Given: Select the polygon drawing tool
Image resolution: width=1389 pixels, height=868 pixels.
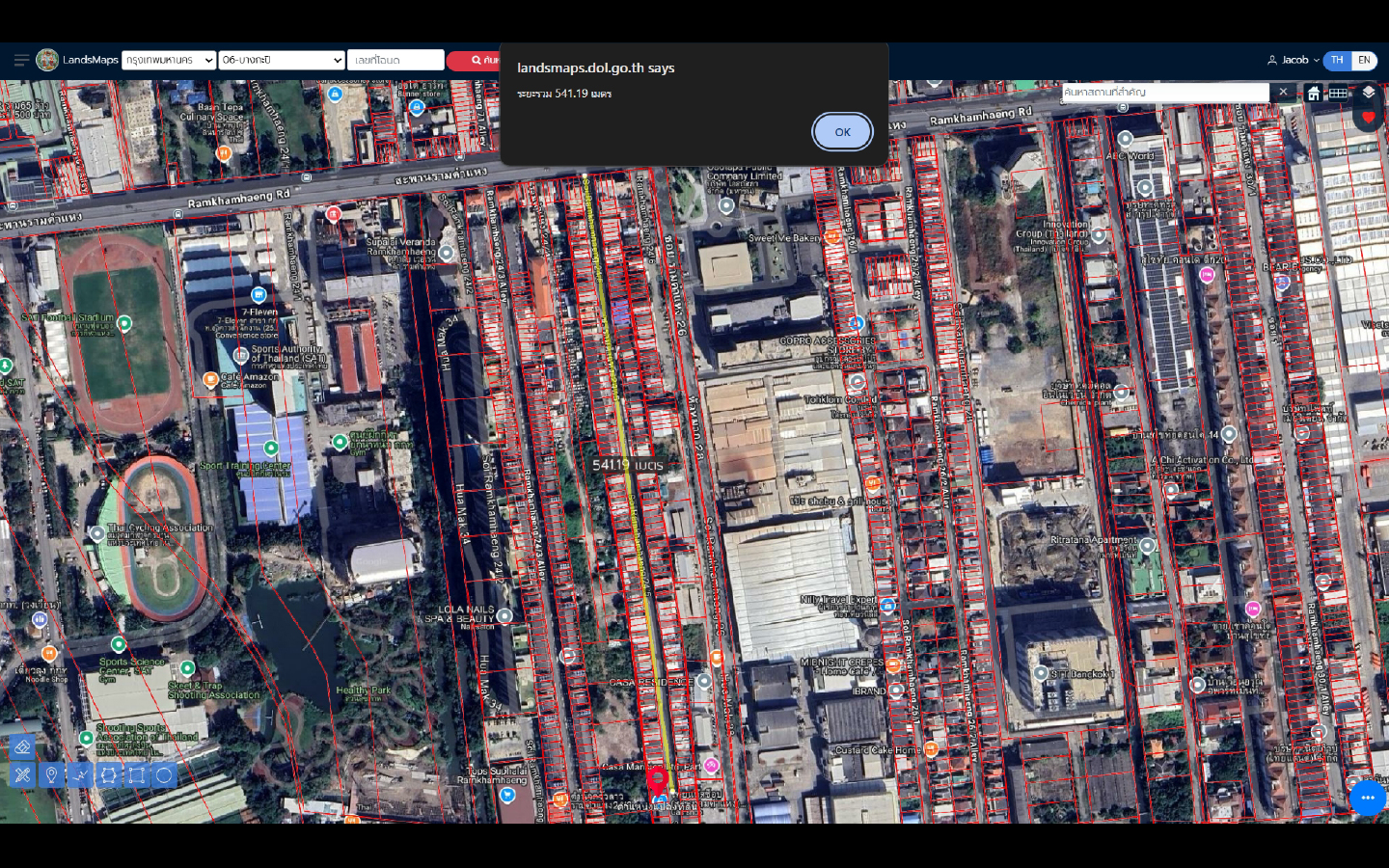Looking at the screenshot, I should (x=108, y=775).
